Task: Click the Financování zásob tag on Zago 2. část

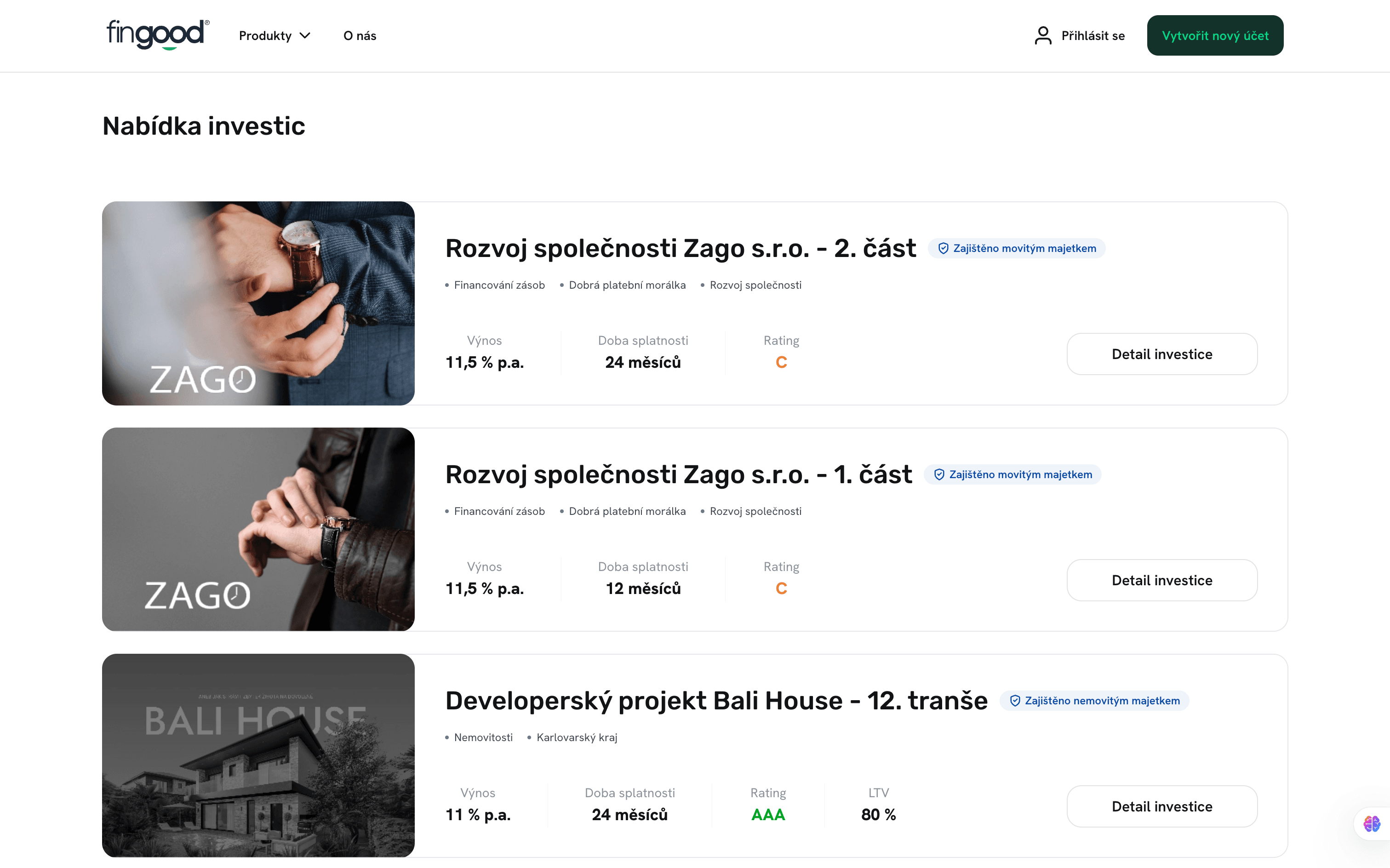Action: pos(498,284)
